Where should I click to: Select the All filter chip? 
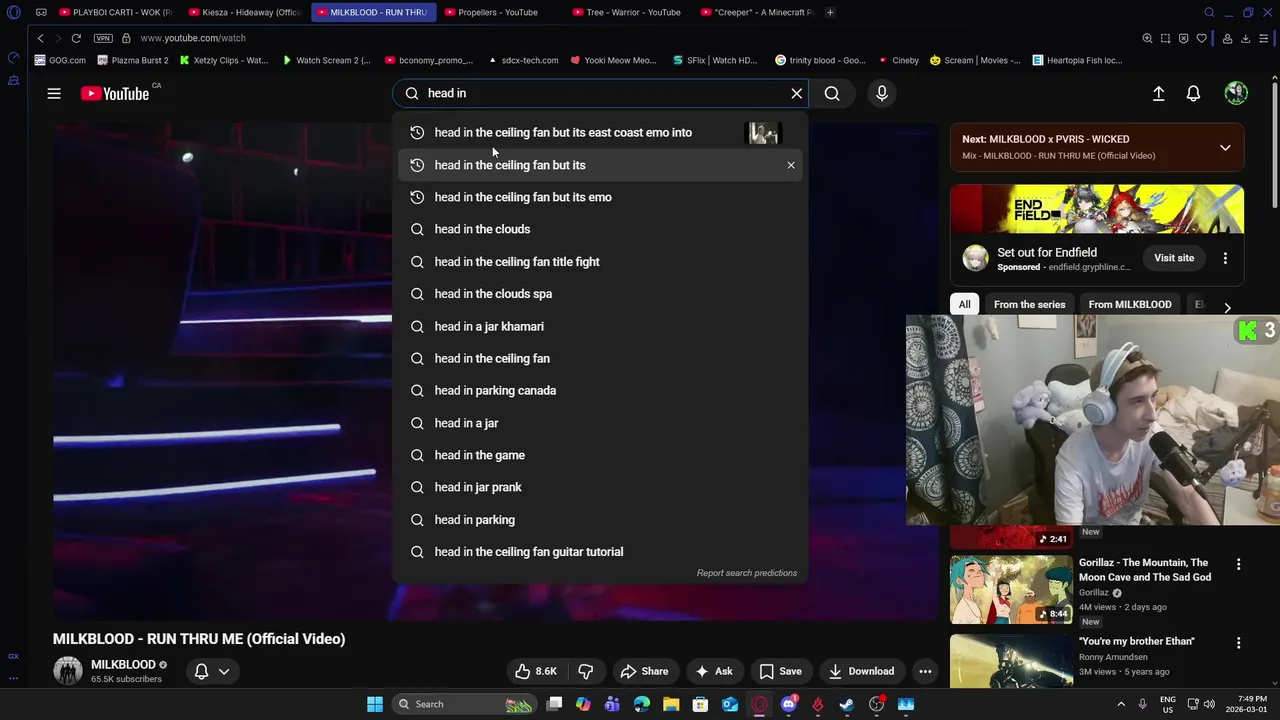964,304
